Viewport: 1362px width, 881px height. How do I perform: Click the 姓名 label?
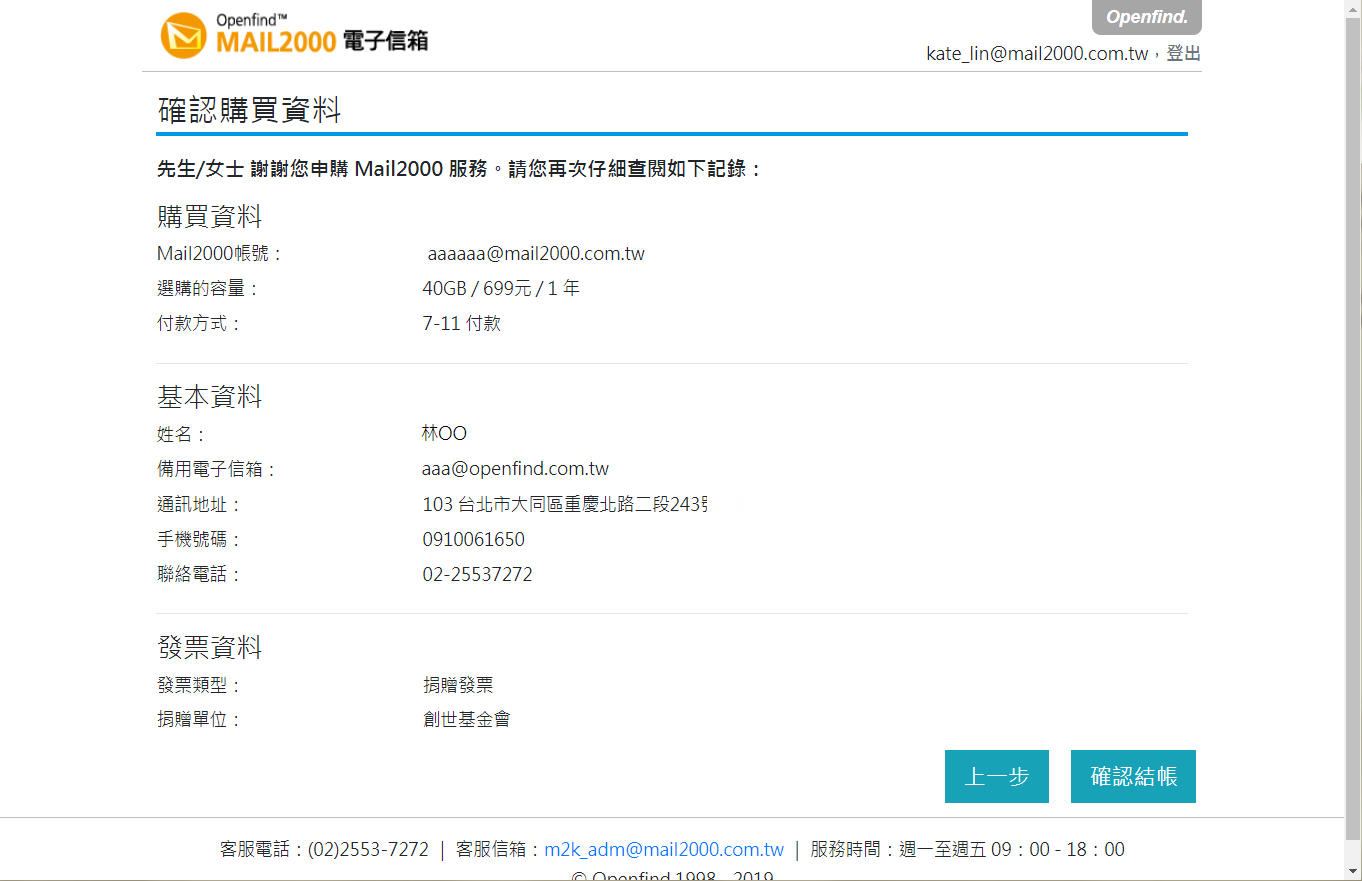point(181,435)
